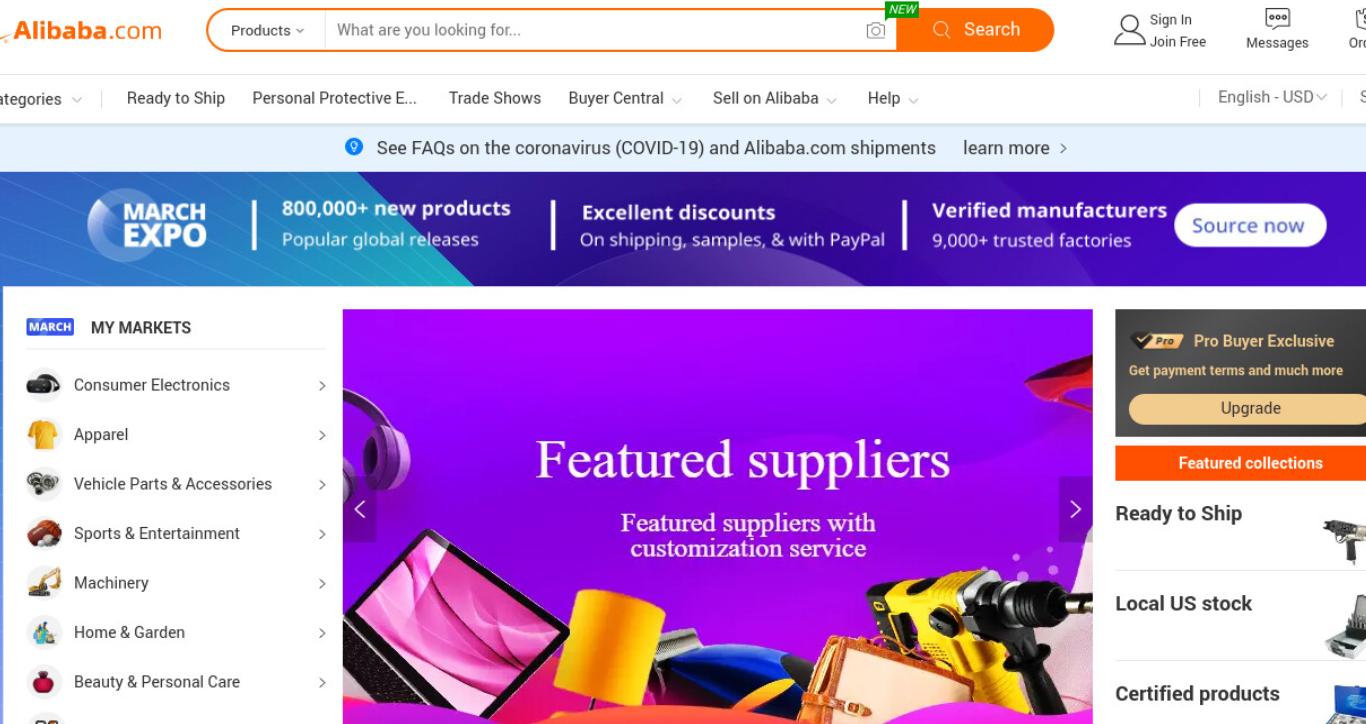Go to the previous banner slide
The image size is (1366, 724).
(360, 509)
